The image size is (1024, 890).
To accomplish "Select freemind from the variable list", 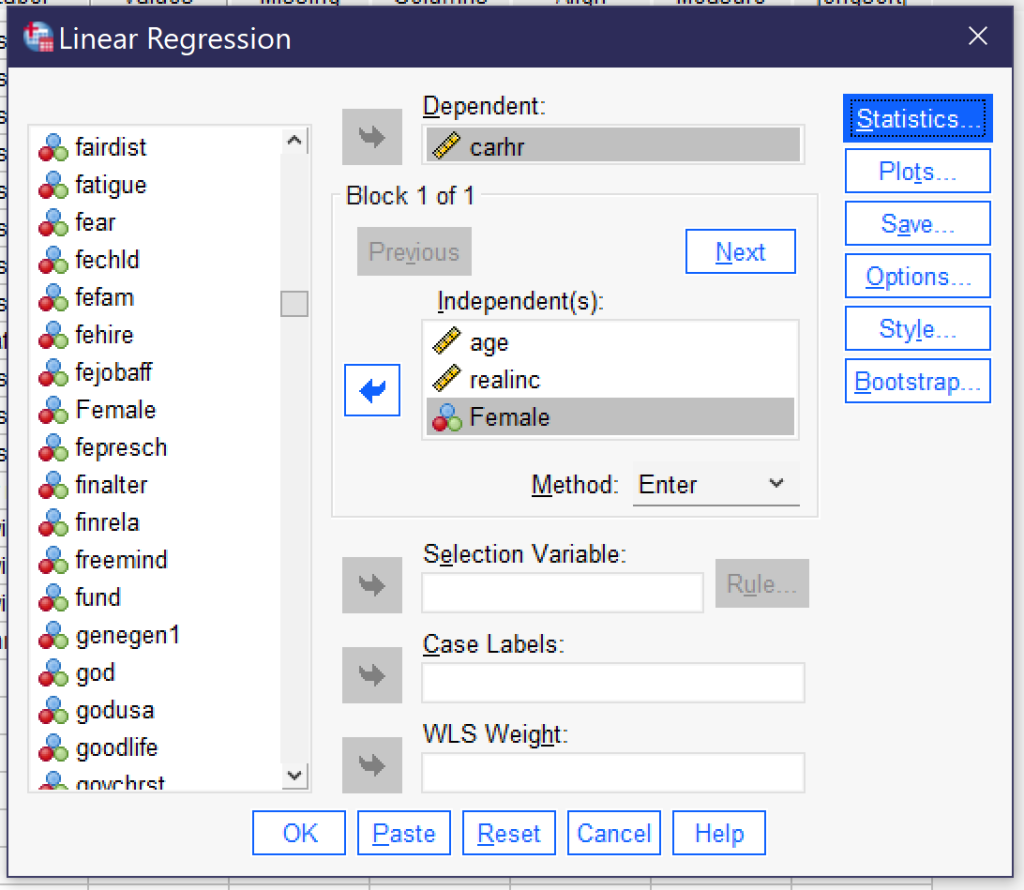I will [x=120, y=560].
